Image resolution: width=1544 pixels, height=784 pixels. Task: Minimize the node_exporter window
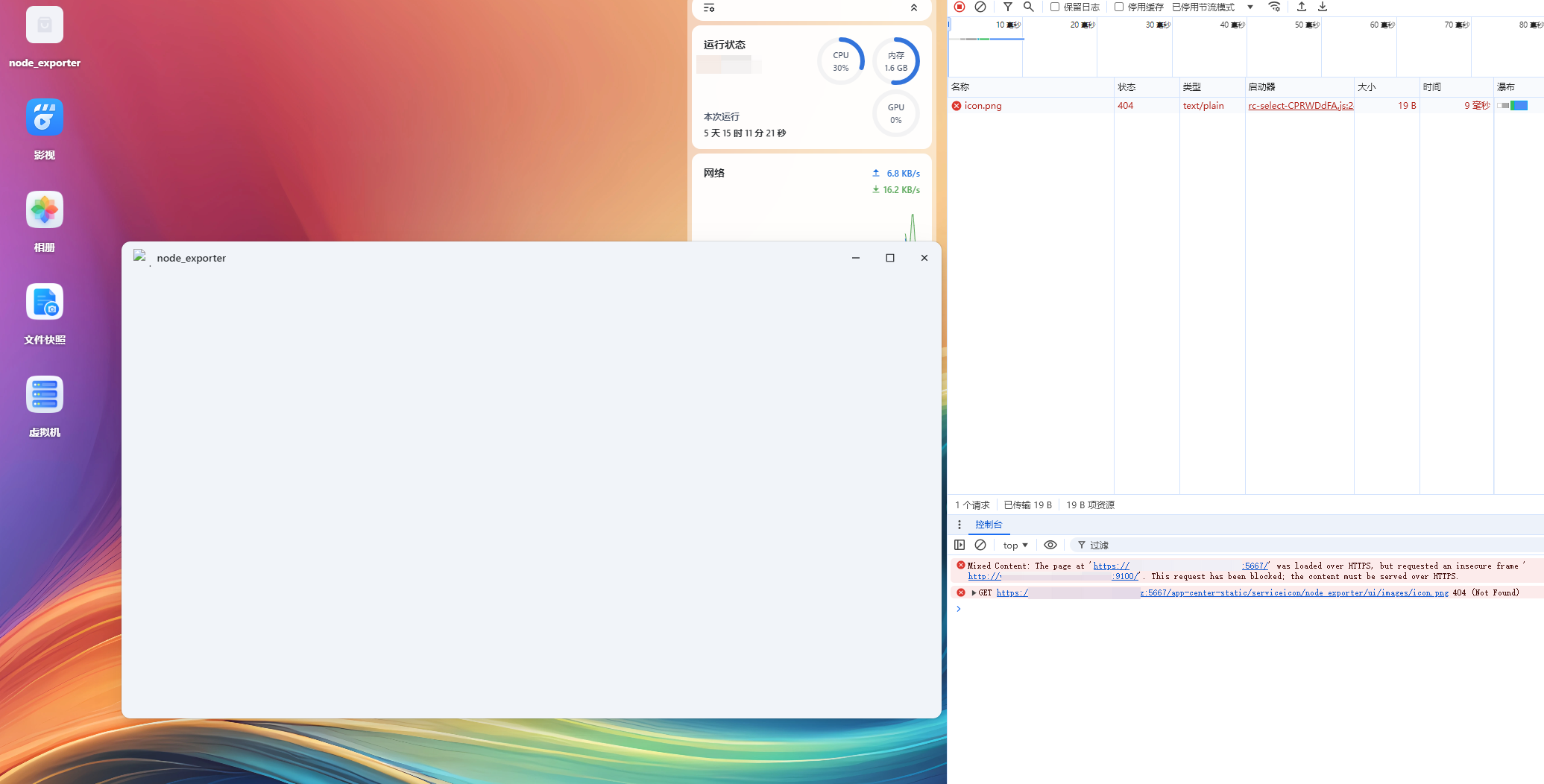pos(856,258)
